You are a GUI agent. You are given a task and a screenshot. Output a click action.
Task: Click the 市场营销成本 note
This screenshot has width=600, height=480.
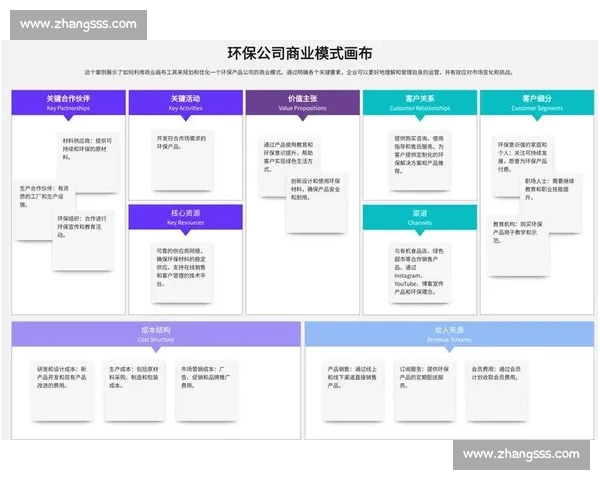206,391
